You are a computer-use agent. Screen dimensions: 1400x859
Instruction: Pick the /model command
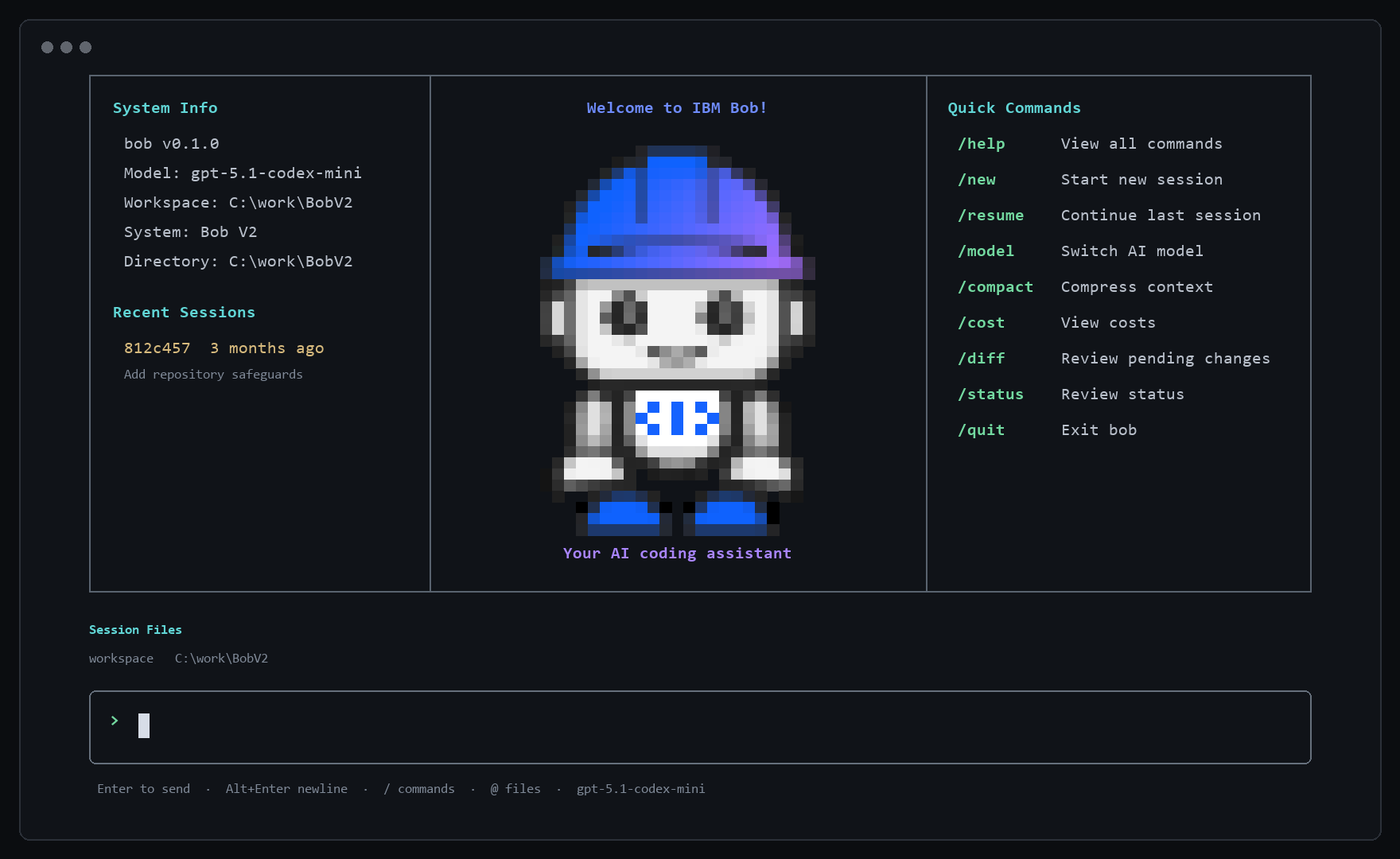986,251
